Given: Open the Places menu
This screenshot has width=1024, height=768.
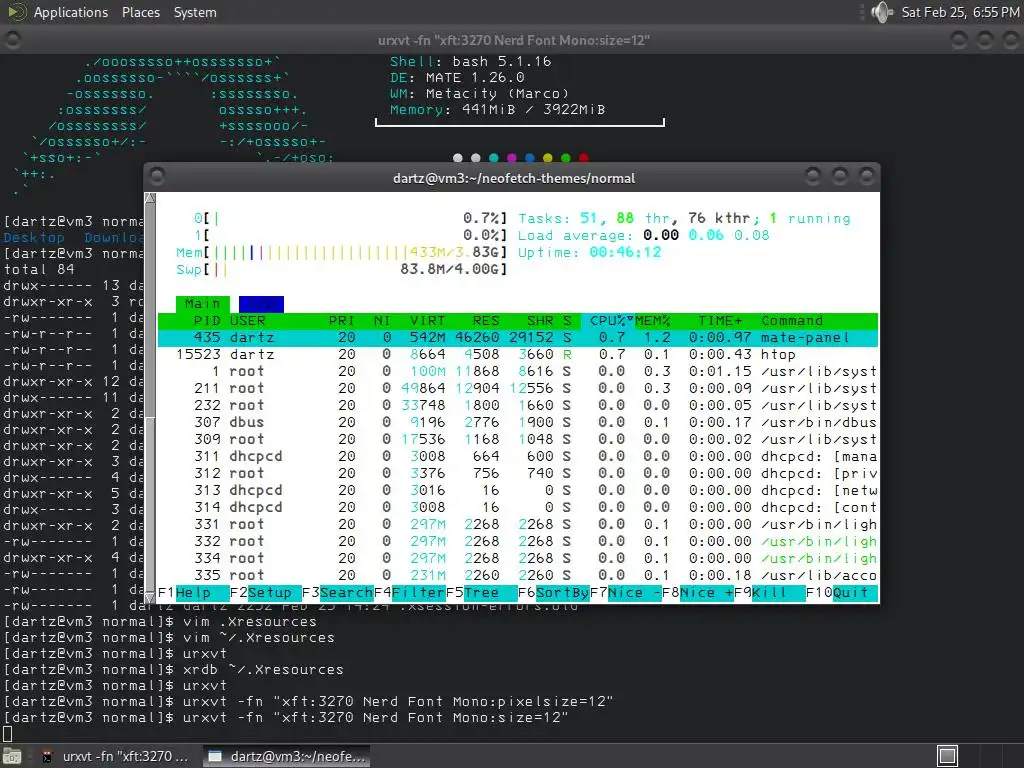Looking at the screenshot, I should point(140,12).
